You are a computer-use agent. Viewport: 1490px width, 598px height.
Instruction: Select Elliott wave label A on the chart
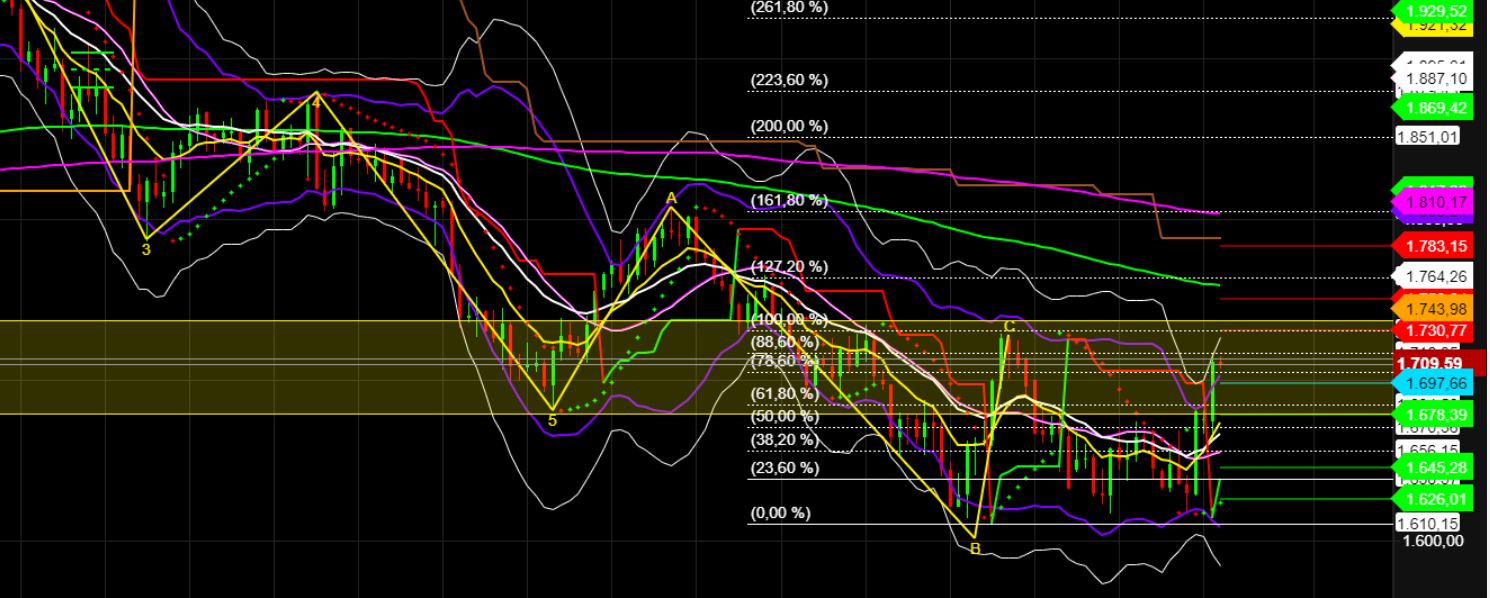pos(671,198)
